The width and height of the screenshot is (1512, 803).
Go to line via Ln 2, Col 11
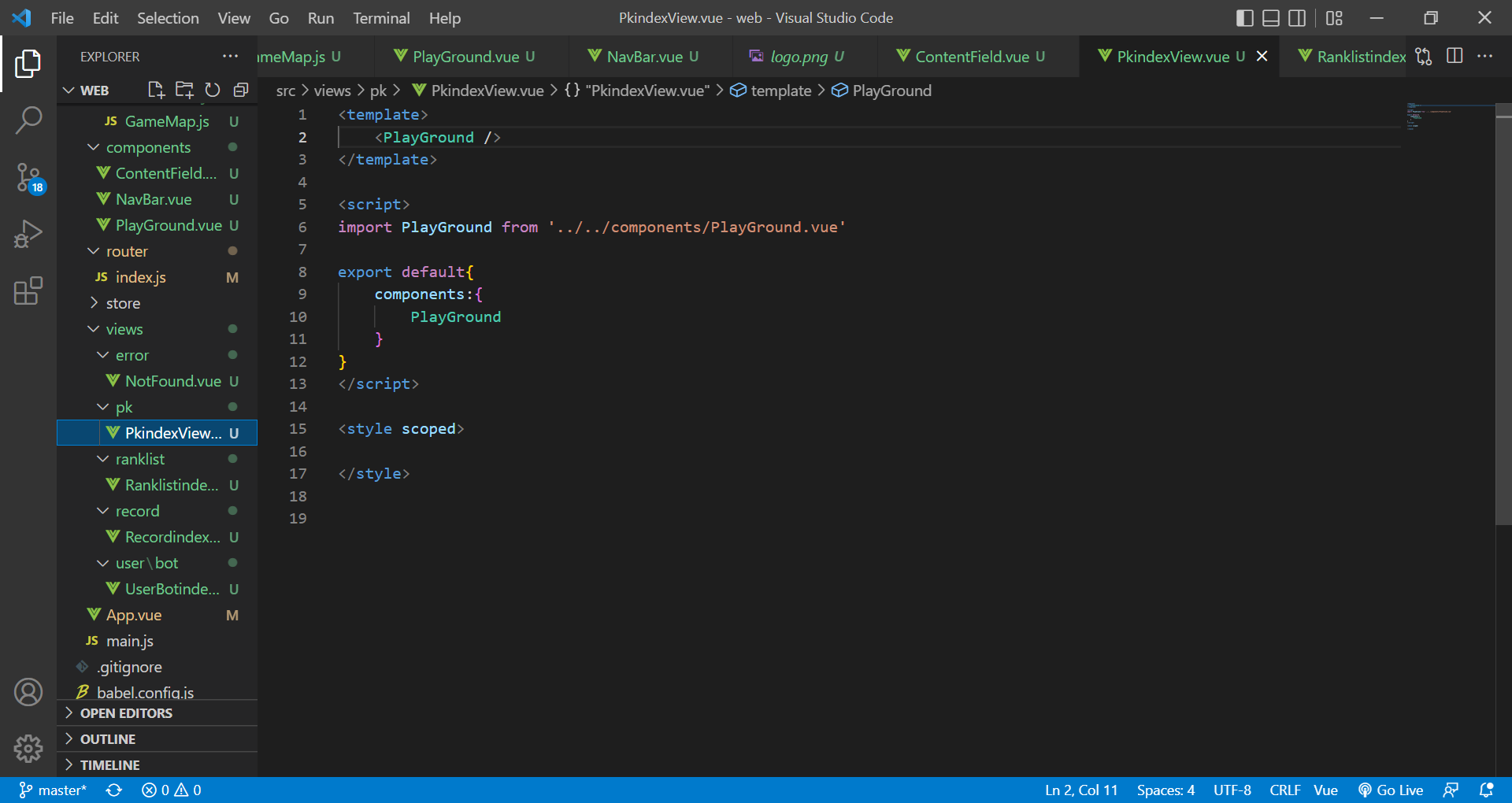coord(1080,790)
